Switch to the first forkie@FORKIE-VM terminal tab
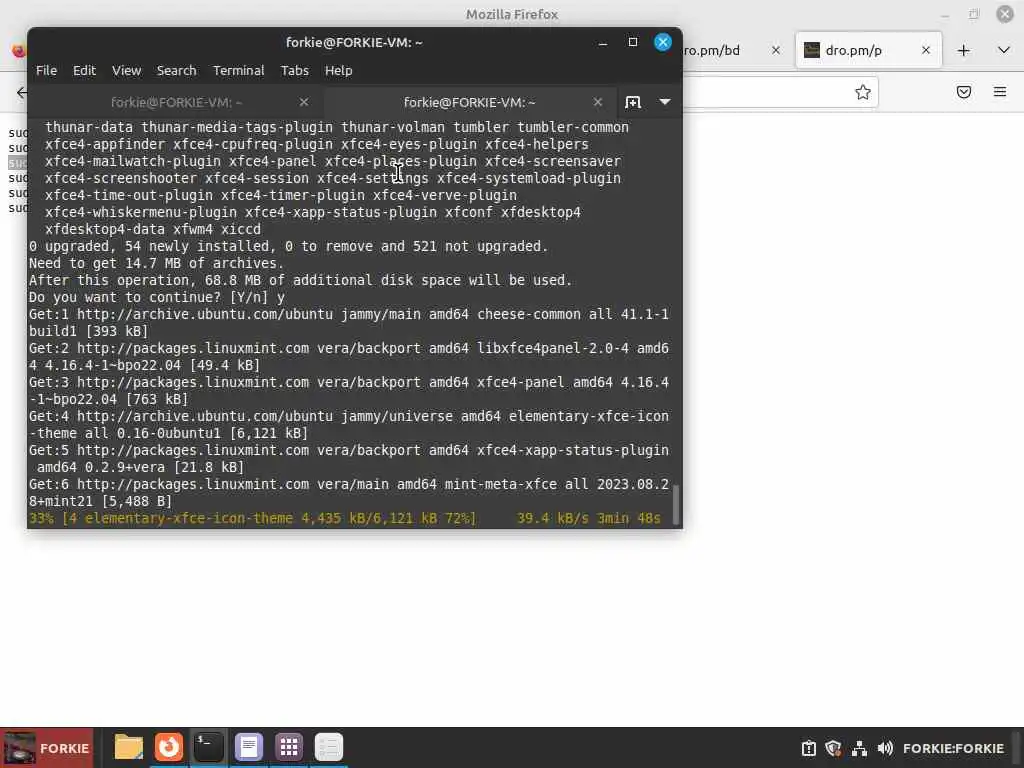Screen dimensions: 1024x768 coord(176,103)
